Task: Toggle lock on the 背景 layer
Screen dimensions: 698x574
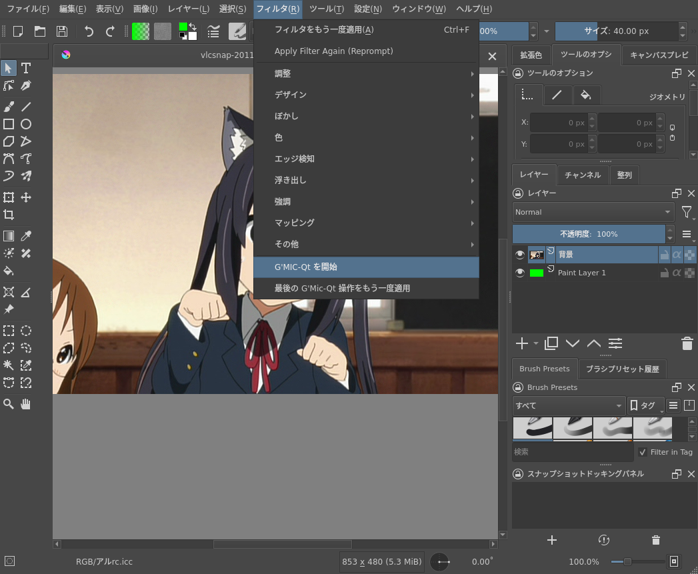Action: (664, 255)
